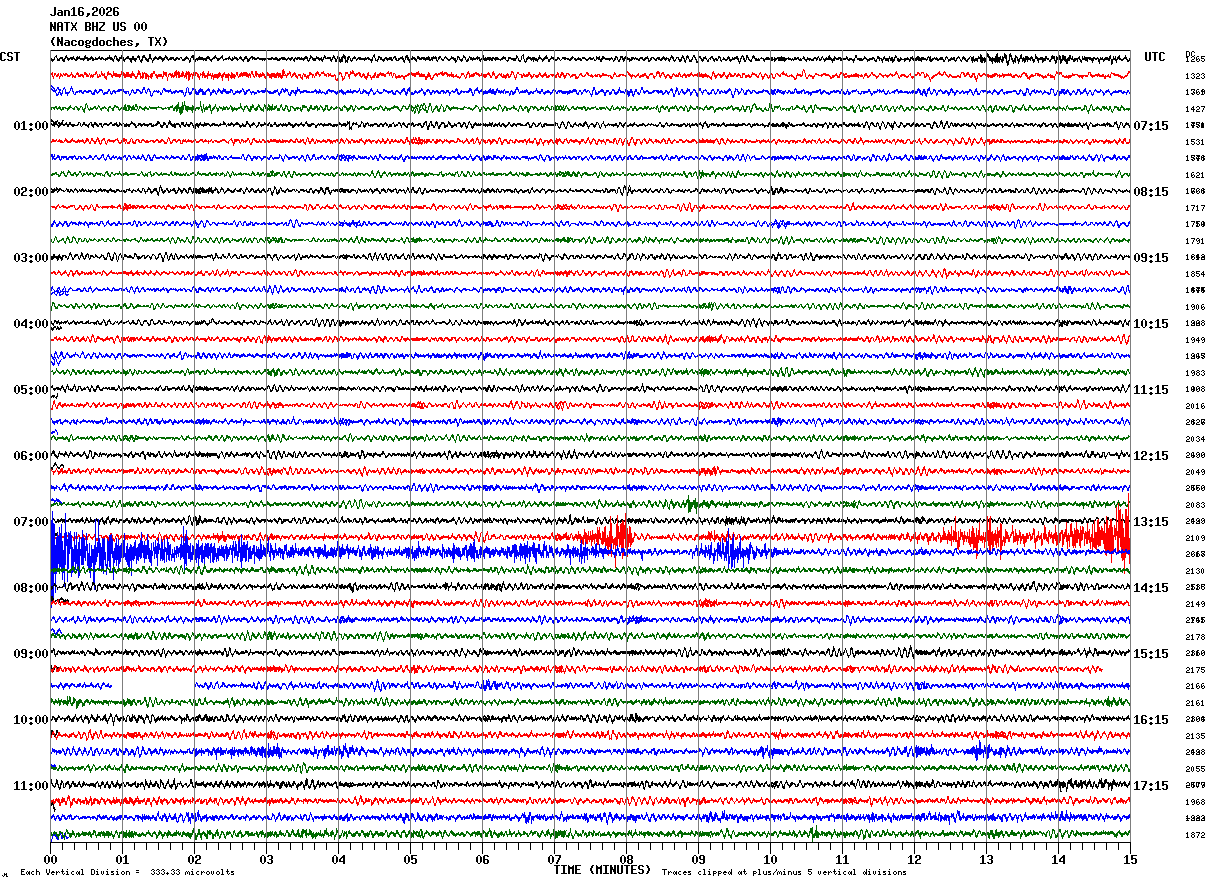This screenshot has width=1210, height=886.
Task: Click the (Nacogdoches, TX) location text
Action: point(109,42)
